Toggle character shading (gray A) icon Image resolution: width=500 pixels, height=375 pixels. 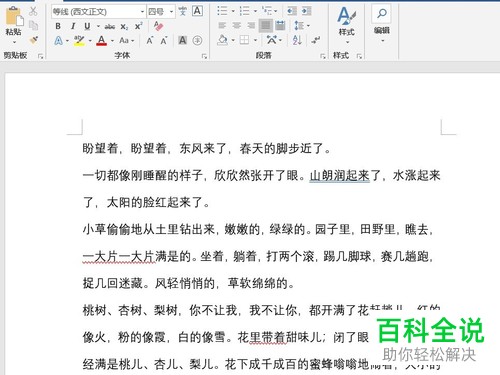[x=182, y=40]
